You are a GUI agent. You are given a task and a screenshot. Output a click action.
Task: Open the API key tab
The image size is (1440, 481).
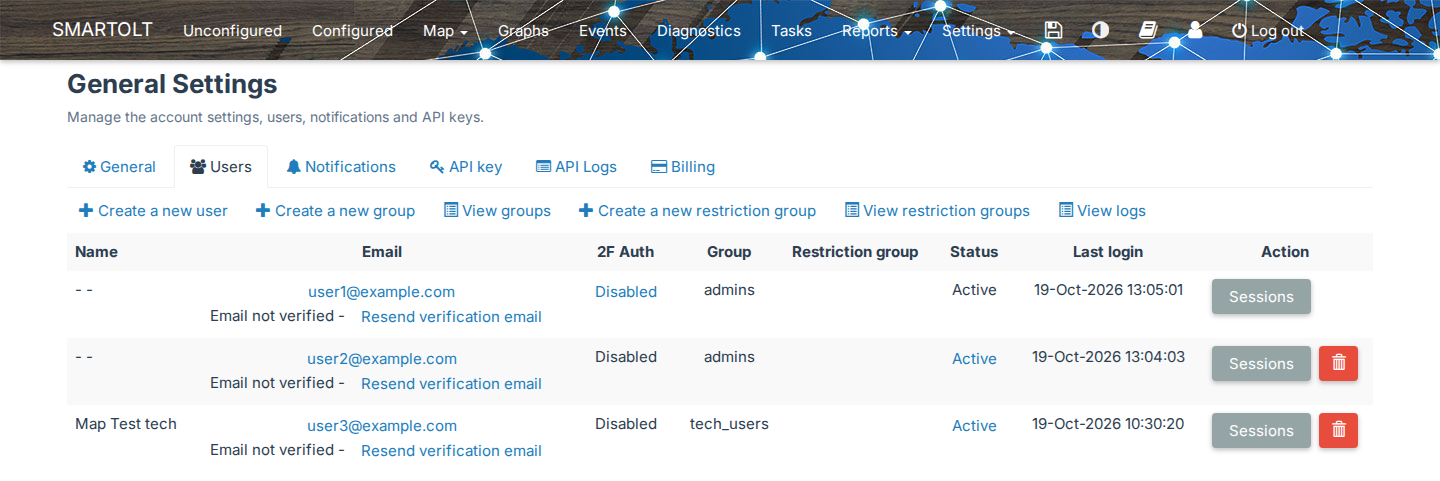(x=465, y=167)
